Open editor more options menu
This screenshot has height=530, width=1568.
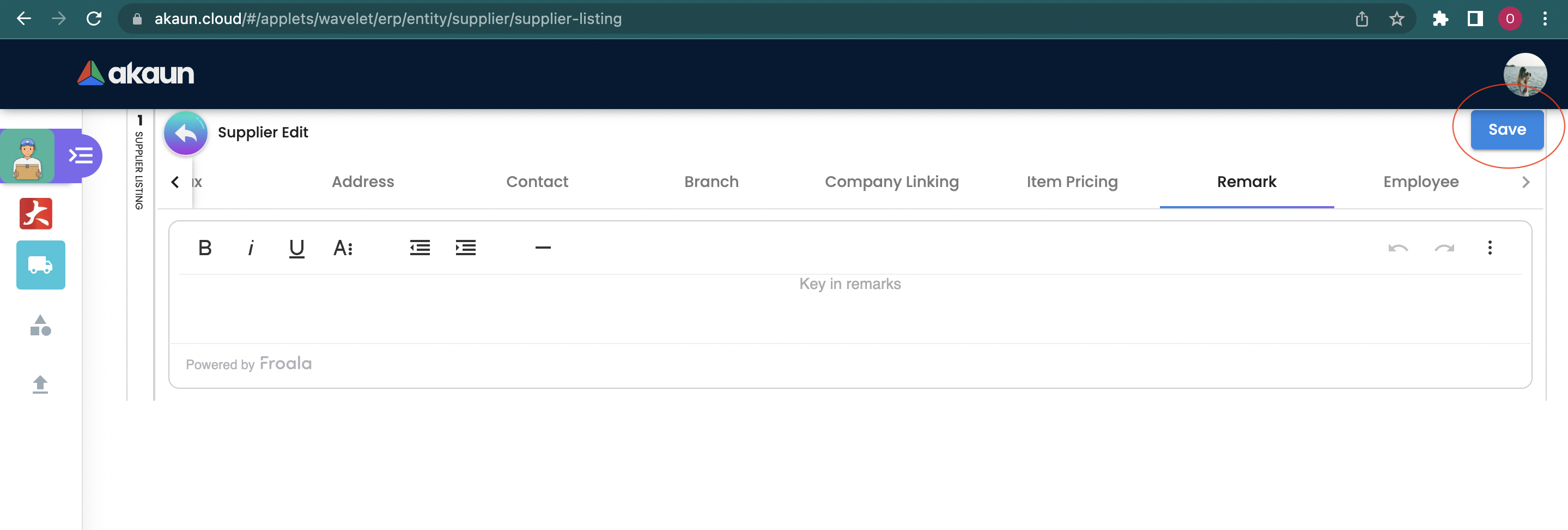click(1490, 248)
